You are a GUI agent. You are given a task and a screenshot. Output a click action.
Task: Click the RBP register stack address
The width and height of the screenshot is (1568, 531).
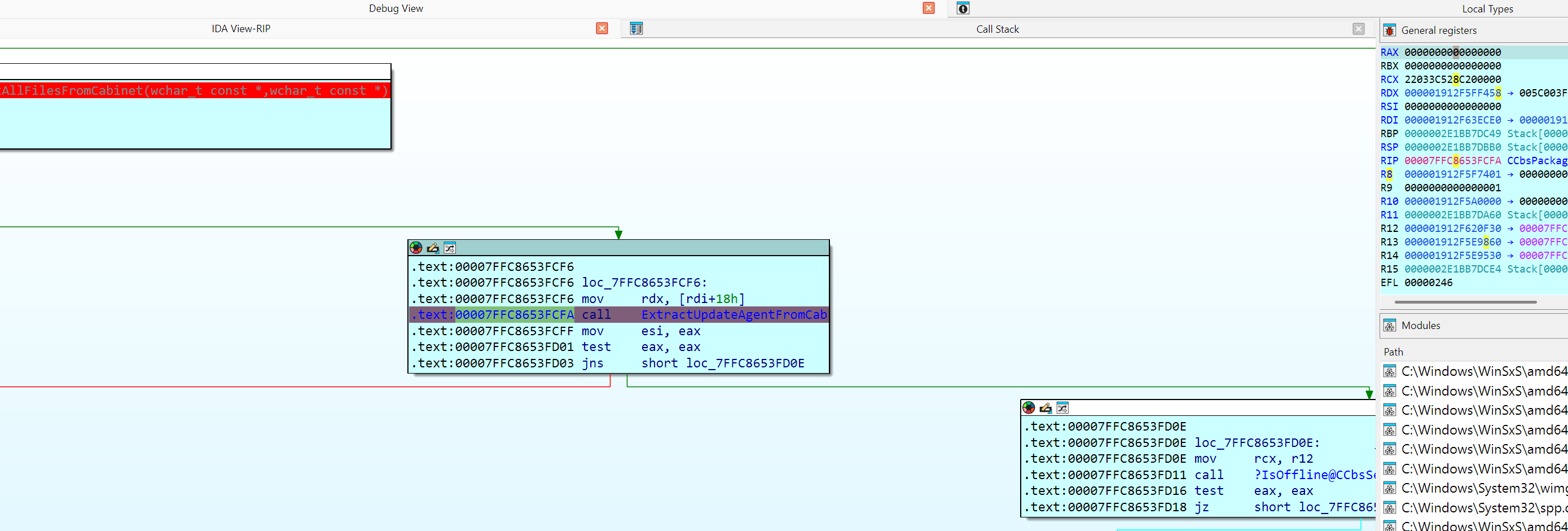pyautogui.click(x=1452, y=133)
